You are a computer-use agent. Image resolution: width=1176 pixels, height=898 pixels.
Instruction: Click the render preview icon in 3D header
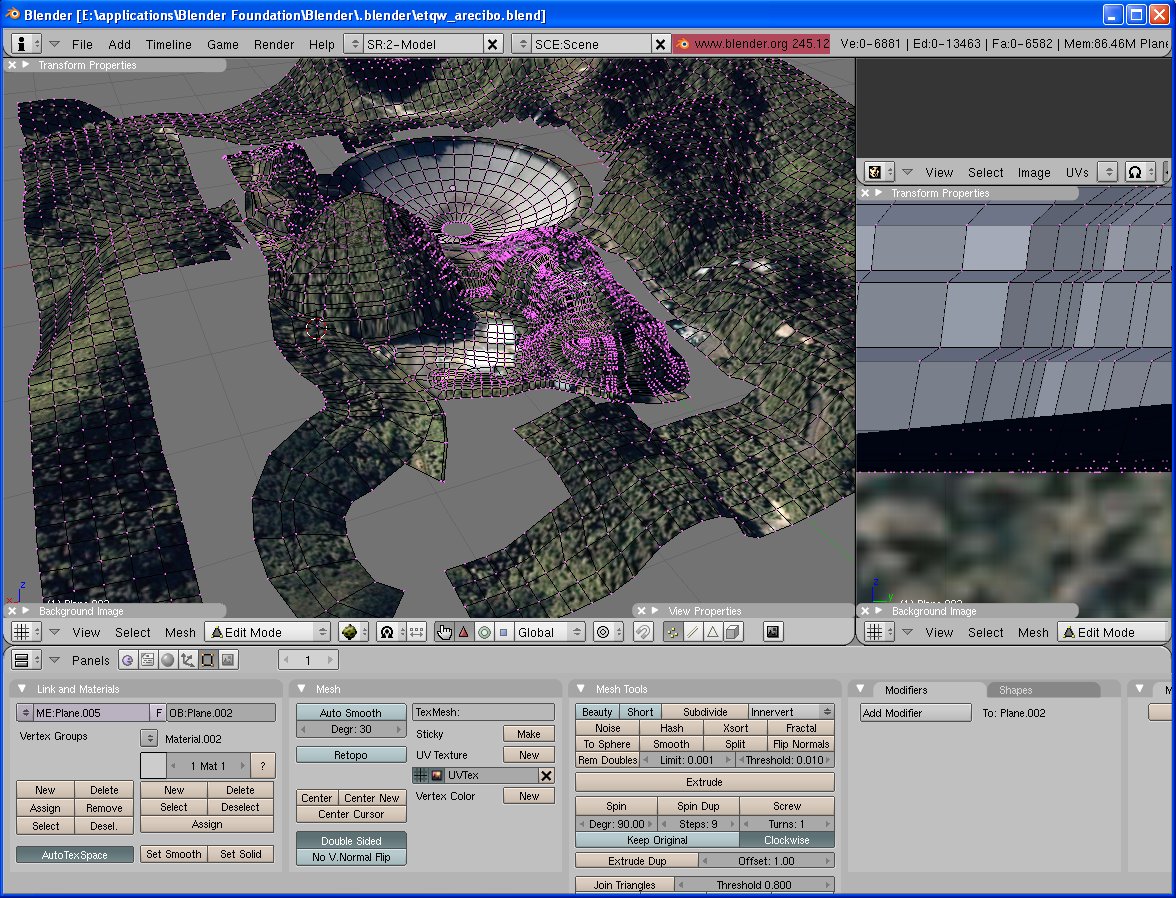773,632
